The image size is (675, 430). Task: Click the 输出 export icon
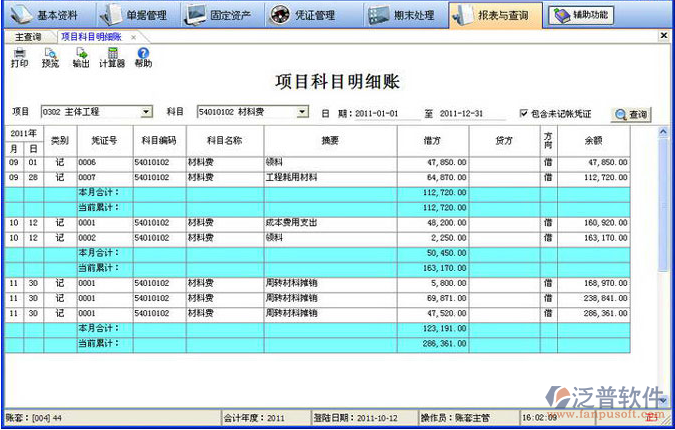pyautogui.click(x=81, y=56)
